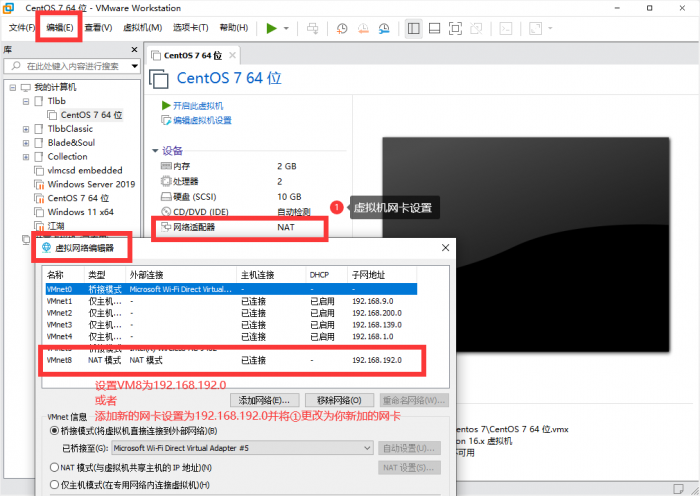Collapse the 设备 section arrow

155,151
